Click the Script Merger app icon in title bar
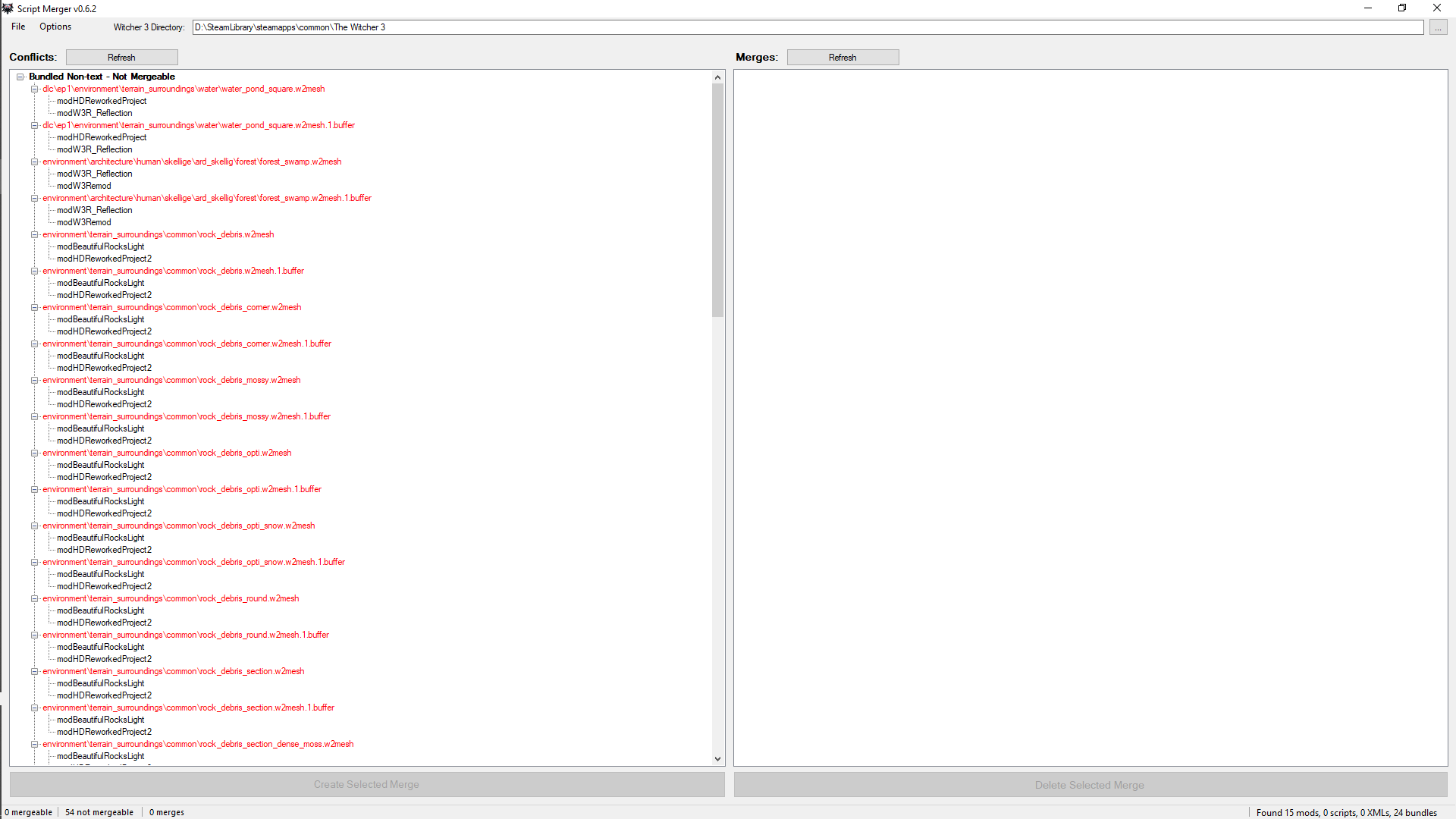1456x819 pixels. [8, 8]
